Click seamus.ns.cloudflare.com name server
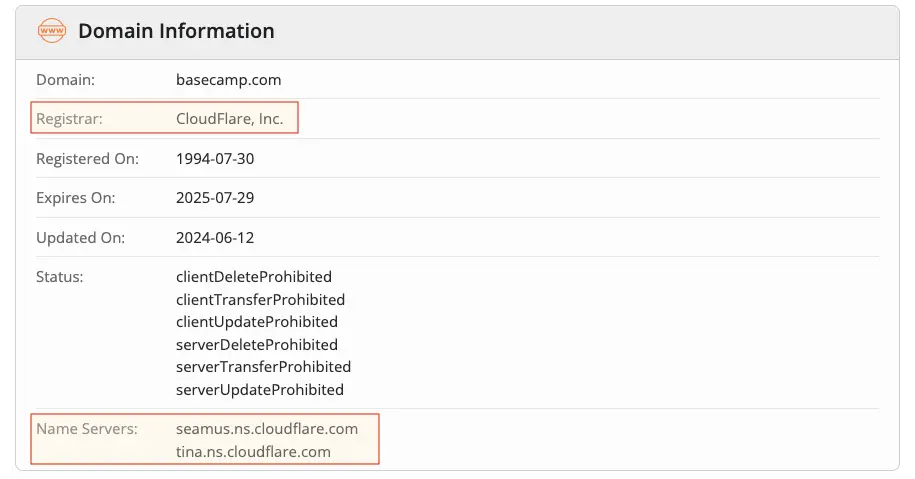Image resolution: width=915 pixels, height=479 pixels. point(267,429)
